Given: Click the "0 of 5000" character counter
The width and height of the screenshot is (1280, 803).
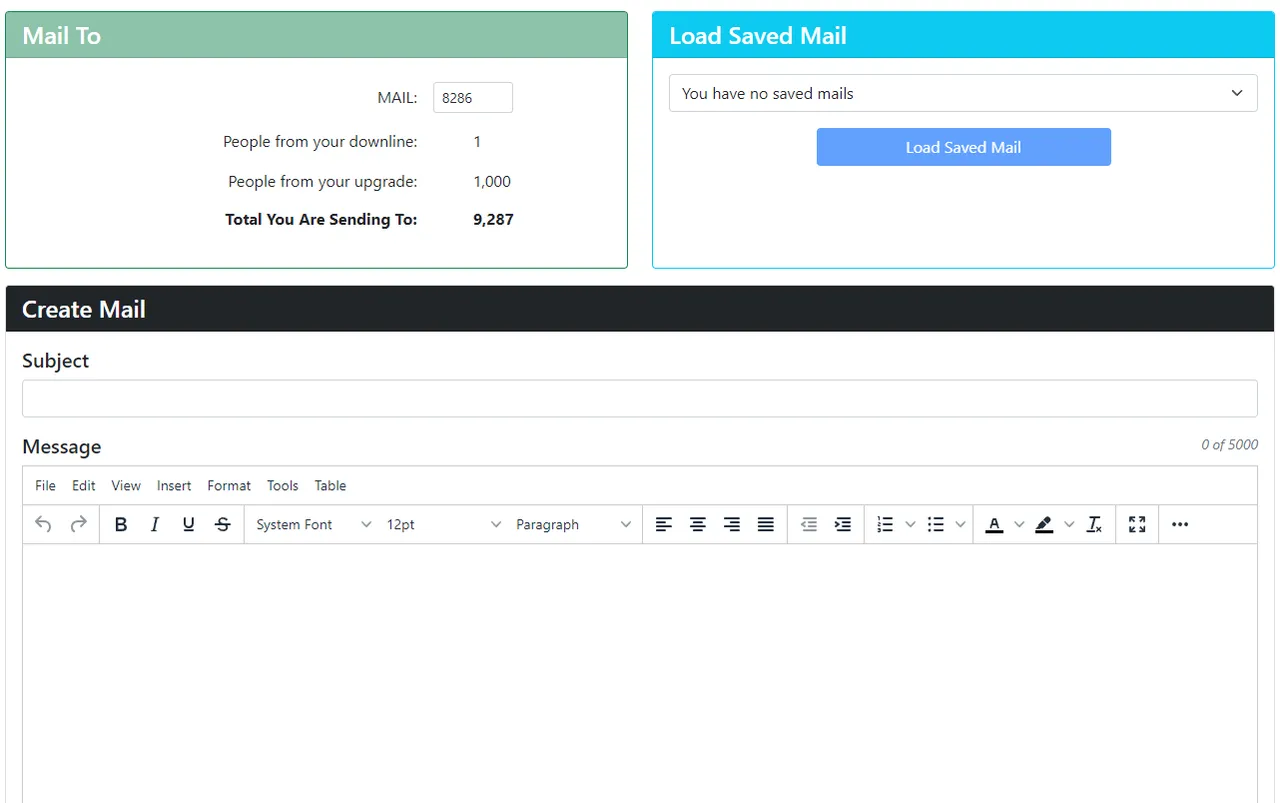Looking at the screenshot, I should tap(1229, 444).
